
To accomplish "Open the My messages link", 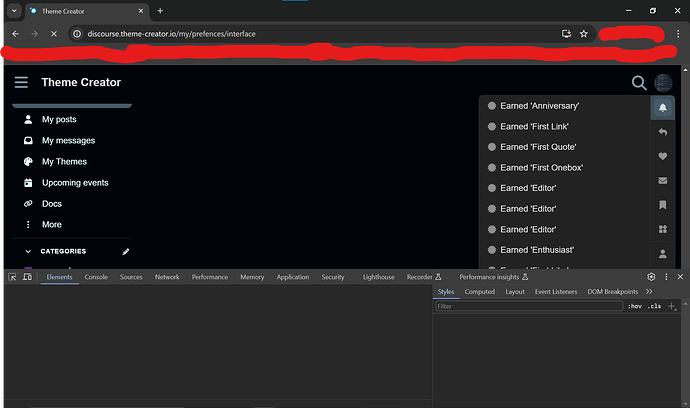I will [69, 140].
